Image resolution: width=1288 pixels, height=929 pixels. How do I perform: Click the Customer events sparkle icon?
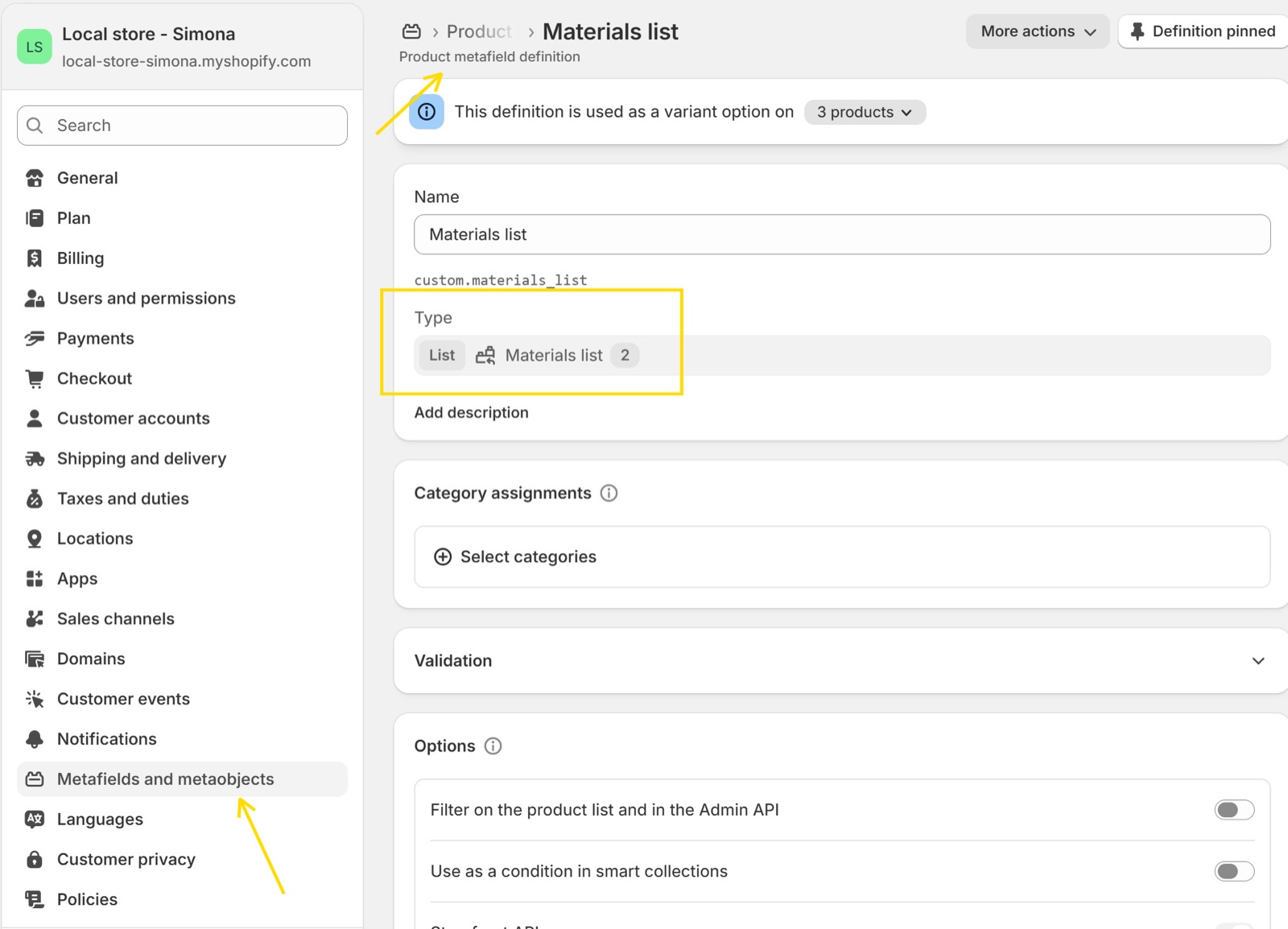point(35,699)
